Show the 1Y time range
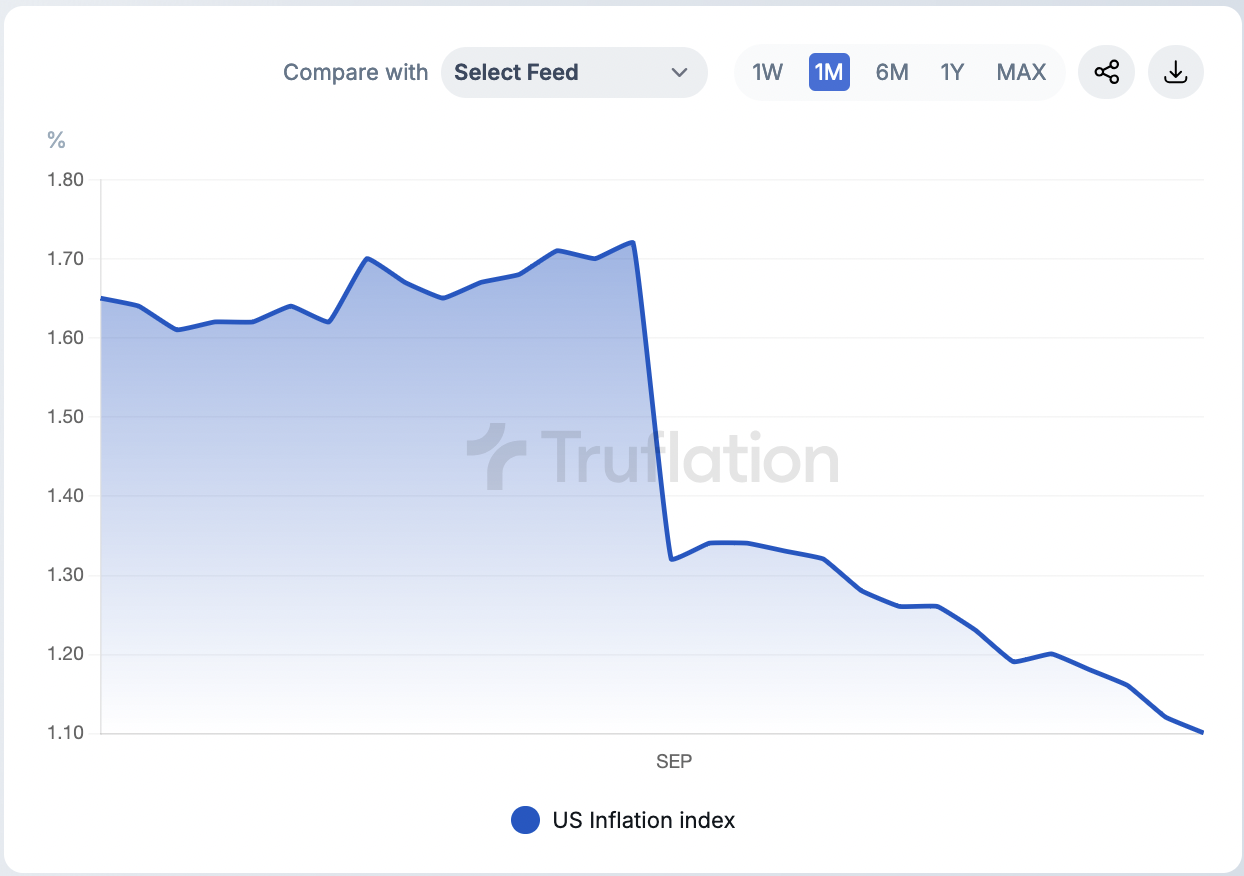 click(x=952, y=72)
